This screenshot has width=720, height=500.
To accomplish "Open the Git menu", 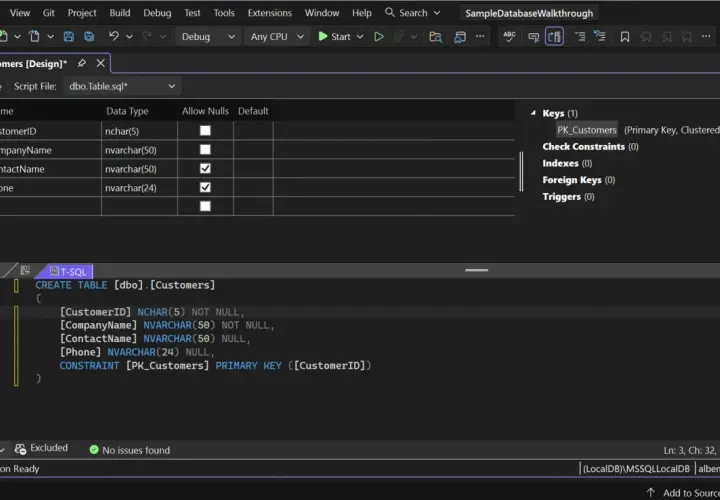I will pos(49,13).
